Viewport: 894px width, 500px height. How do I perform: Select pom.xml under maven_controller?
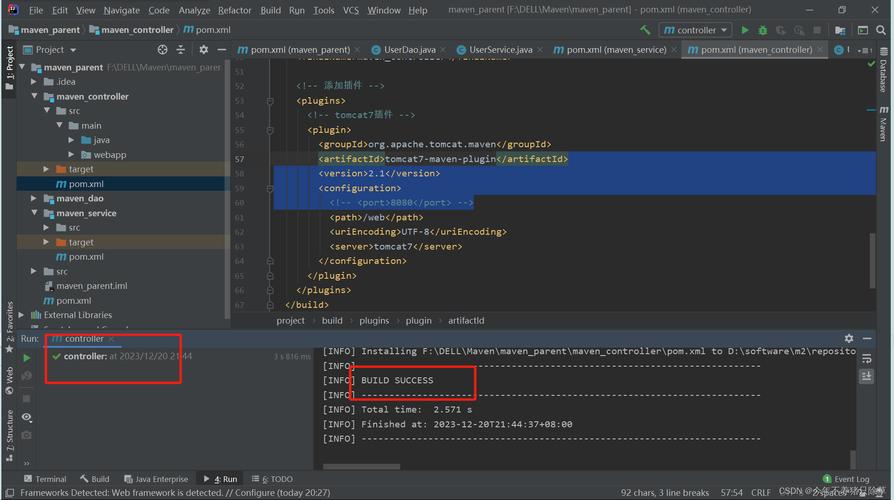pyautogui.click(x=86, y=184)
